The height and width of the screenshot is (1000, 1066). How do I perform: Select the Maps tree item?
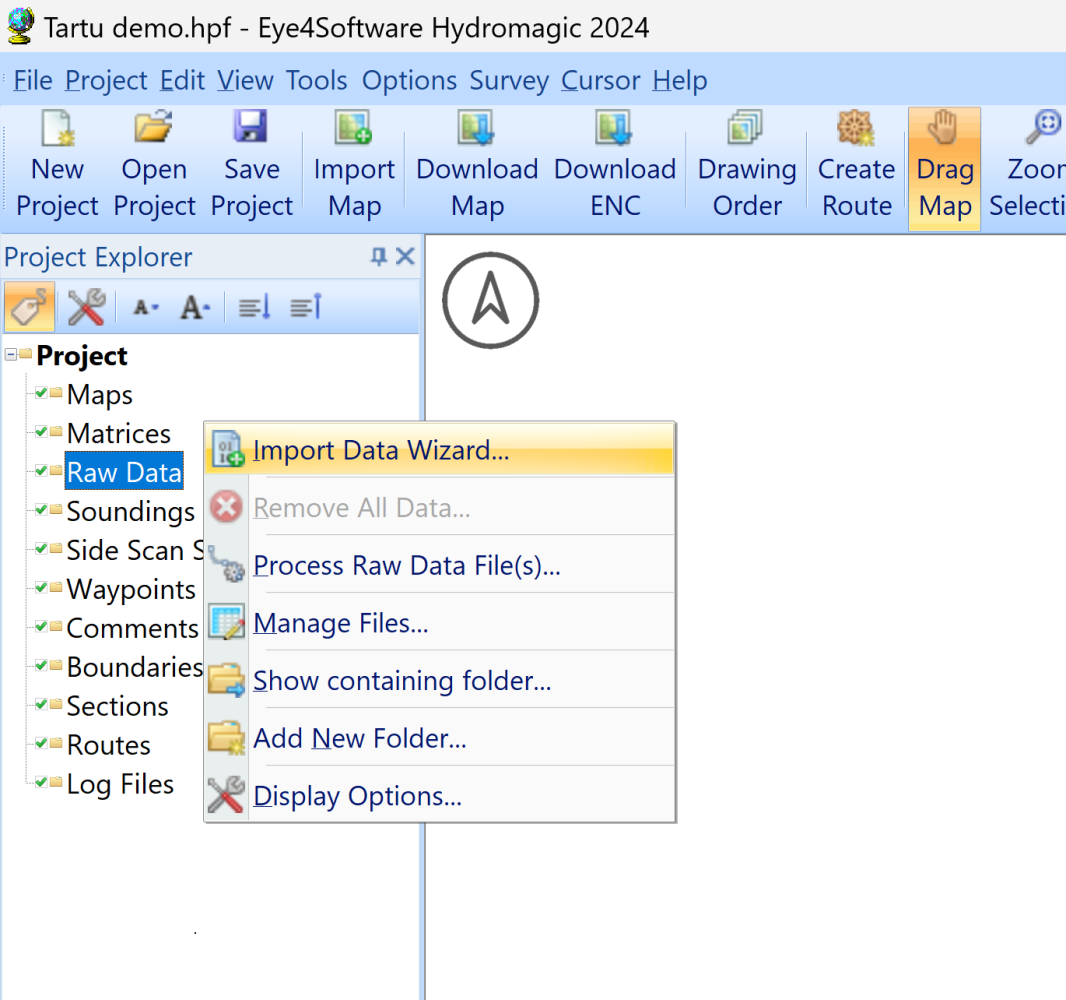(99, 394)
